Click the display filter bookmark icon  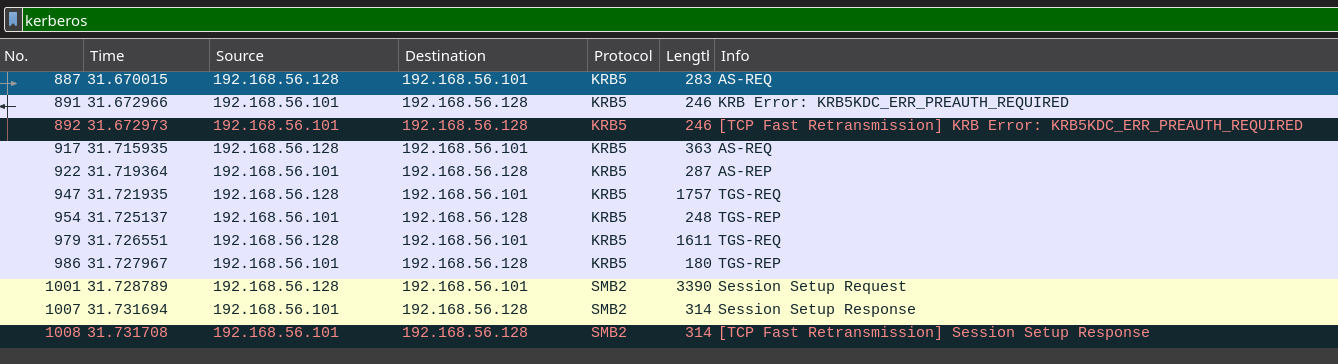tap(13, 20)
